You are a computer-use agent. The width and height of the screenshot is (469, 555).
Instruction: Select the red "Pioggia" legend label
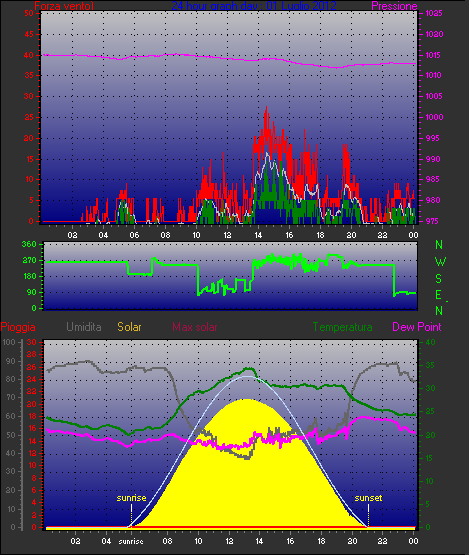coord(18,327)
